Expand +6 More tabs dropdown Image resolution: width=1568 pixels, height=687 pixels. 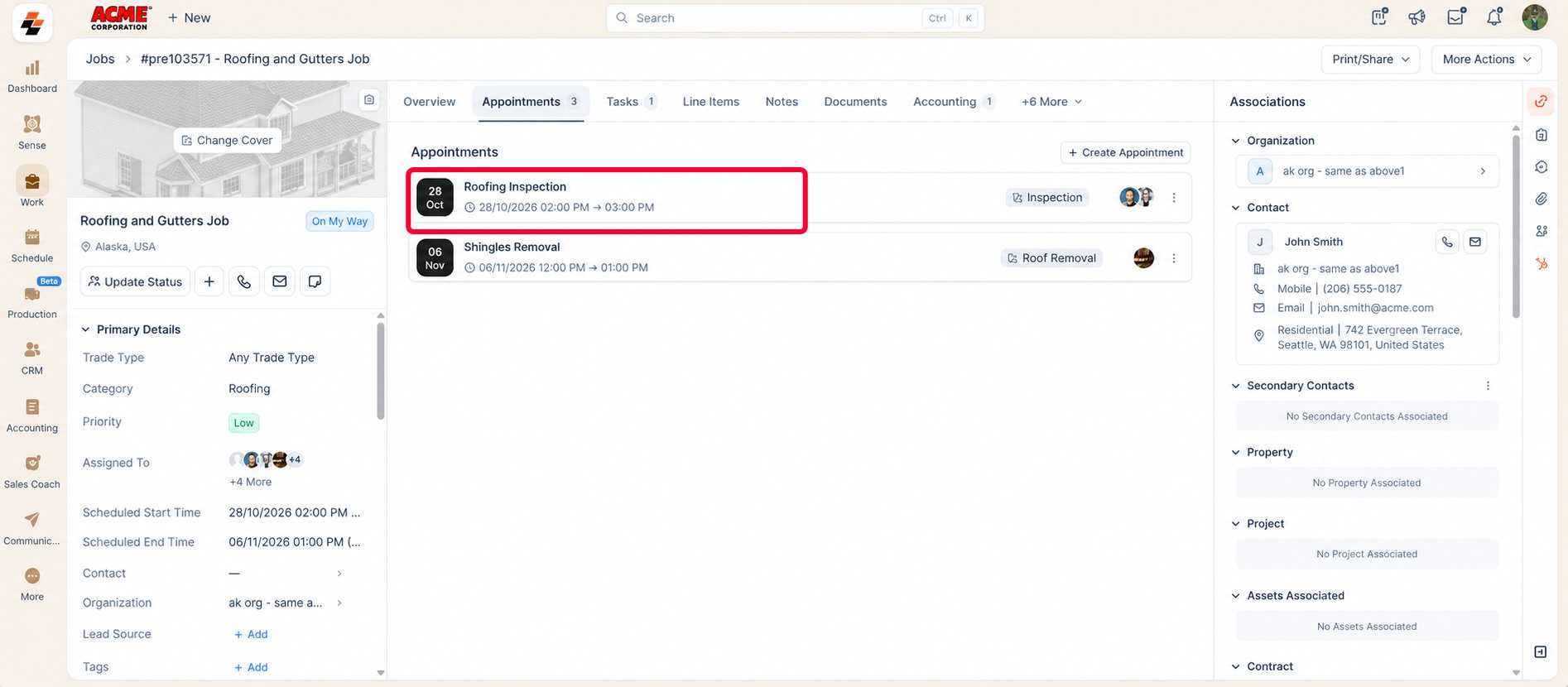(1051, 102)
